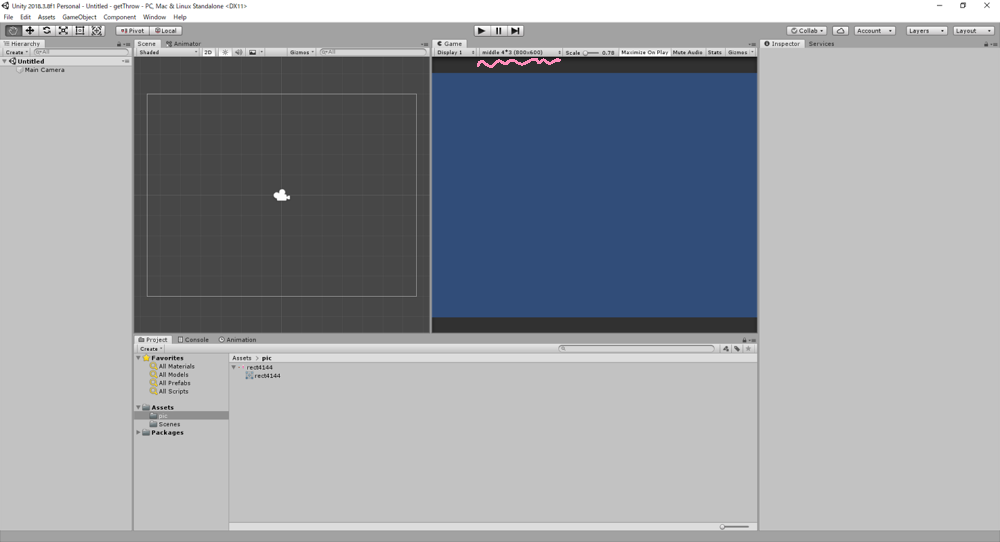Open the File menu
Screen dimensions: 1000x542
[x=8, y=17]
